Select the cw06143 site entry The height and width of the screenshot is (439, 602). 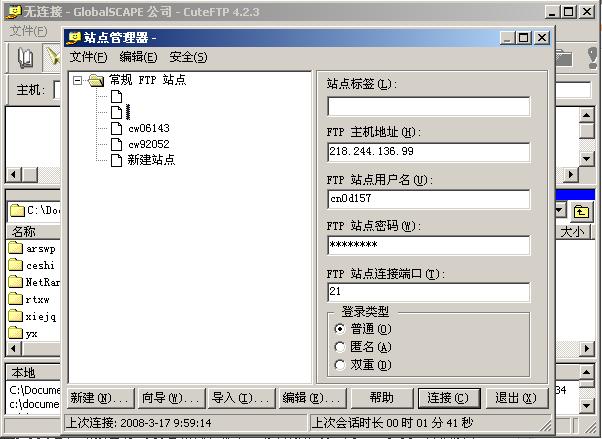[148, 128]
